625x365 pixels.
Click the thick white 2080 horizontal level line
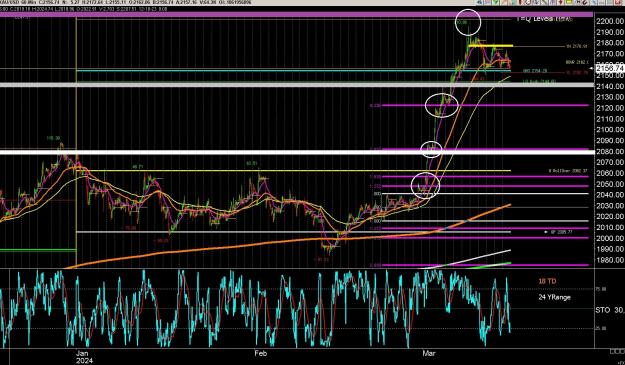[297, 152]
